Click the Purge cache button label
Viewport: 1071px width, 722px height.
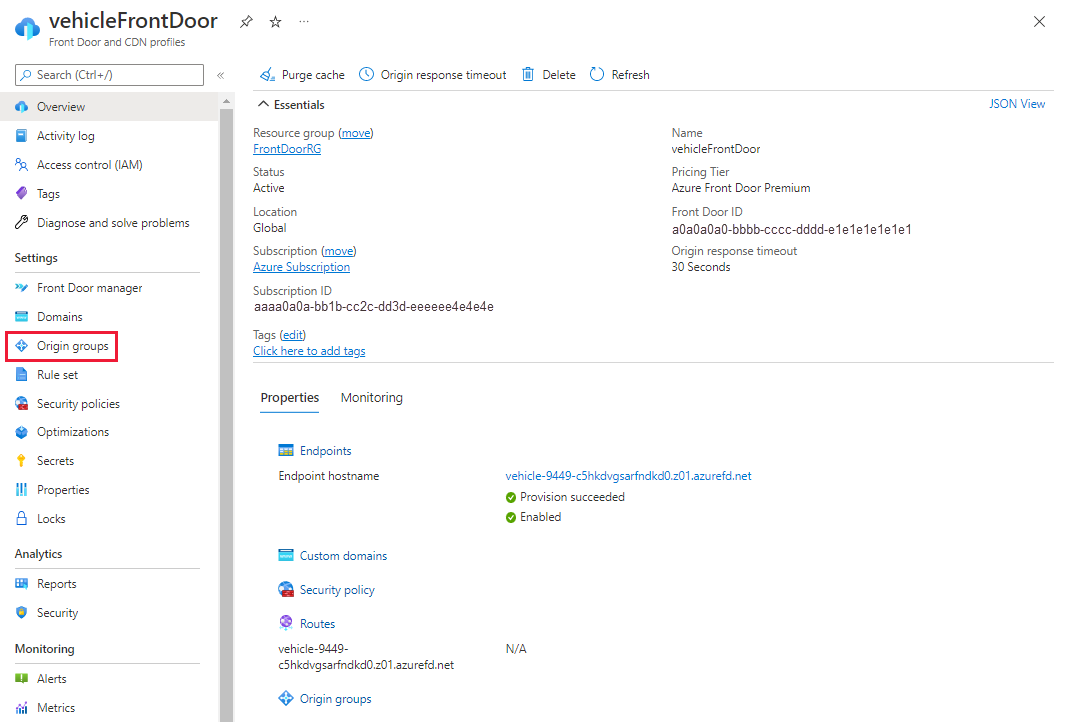pyautogui.click(x=313, y=74)
